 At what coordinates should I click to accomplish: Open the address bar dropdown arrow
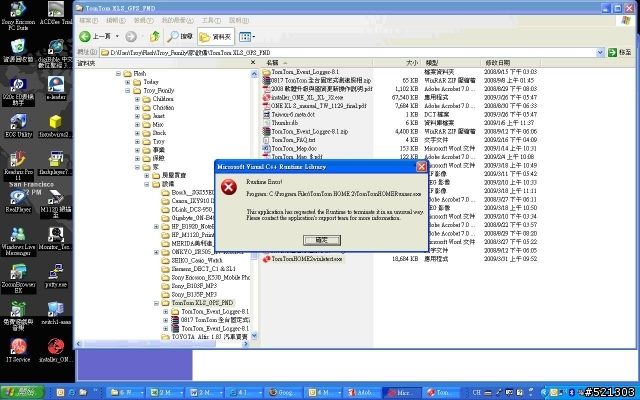click(600, 52)
